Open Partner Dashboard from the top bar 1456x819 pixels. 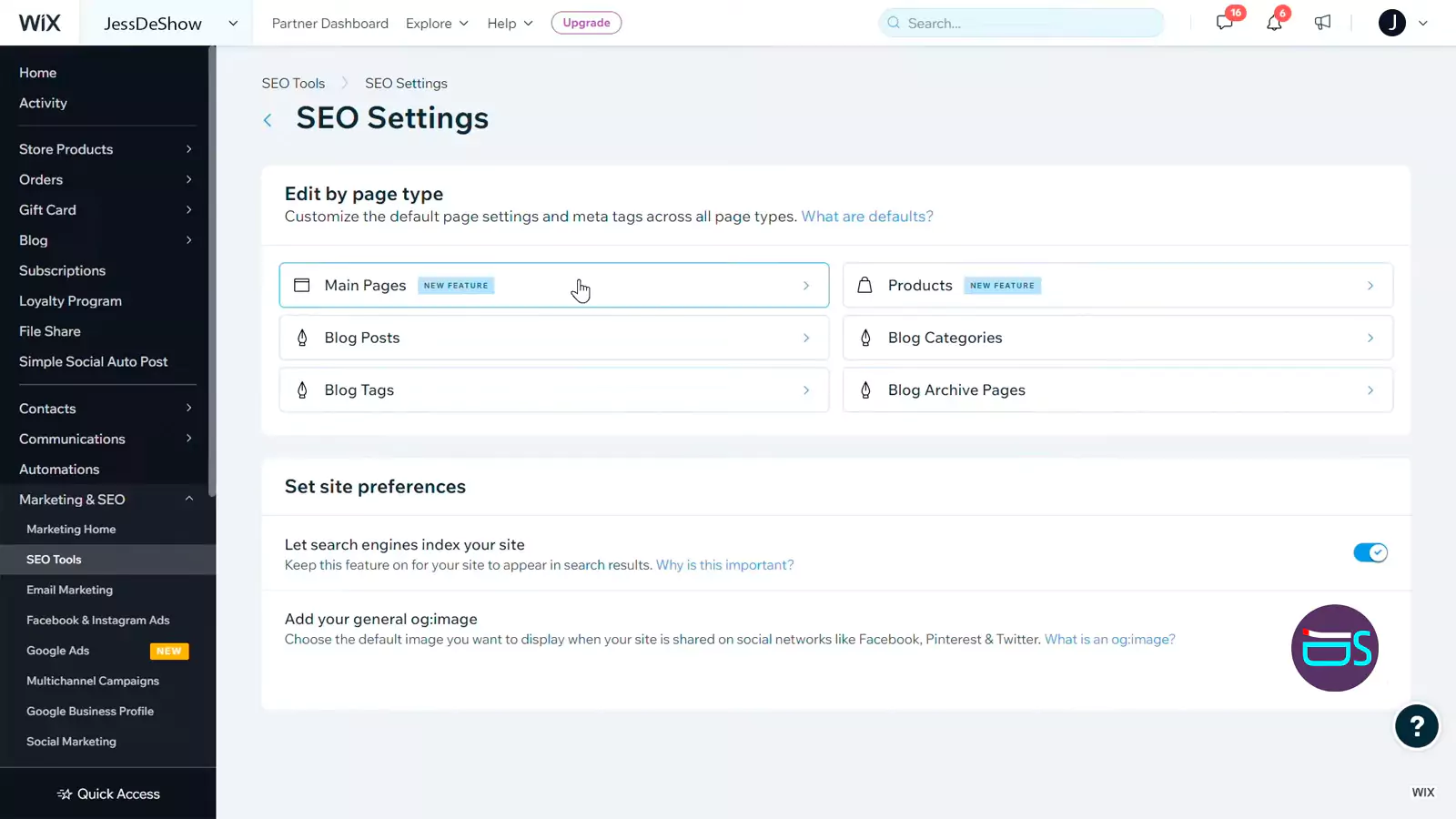coord(330,24)
